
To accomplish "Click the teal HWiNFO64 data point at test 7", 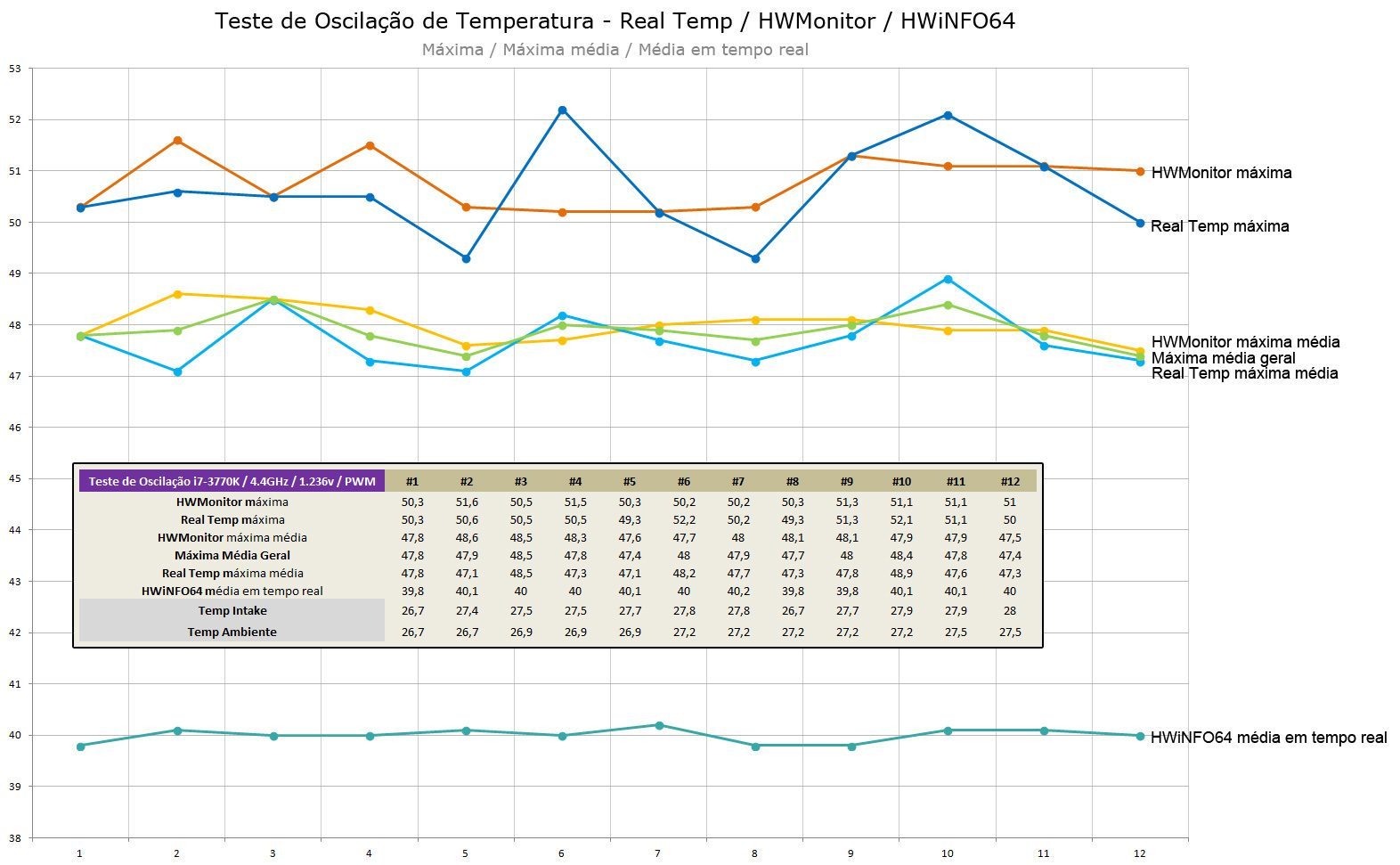I will tap(659, 725).
